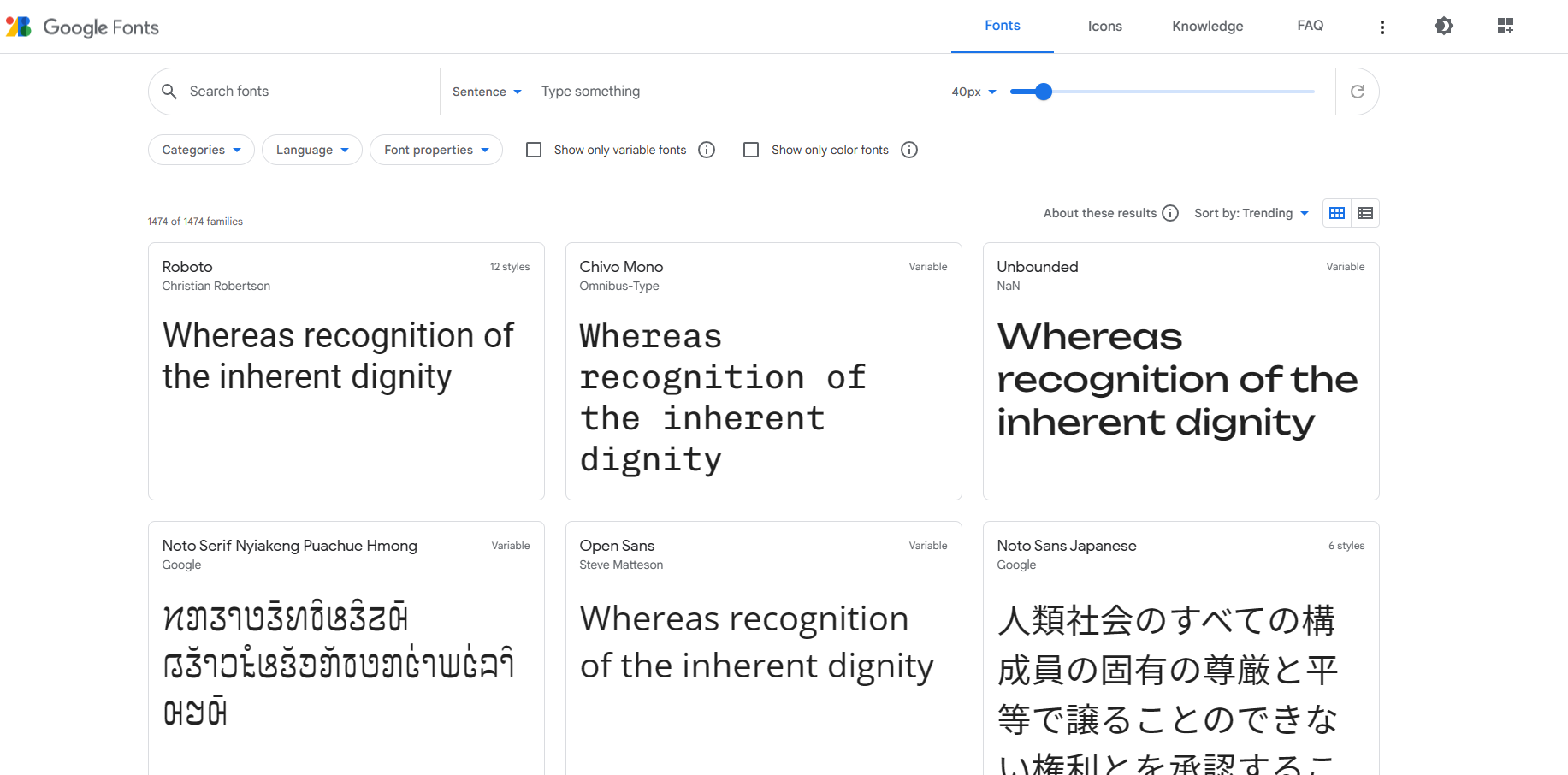Open the selected families drawer icon
1568x775 pixels.
(x=1505, y=26)
